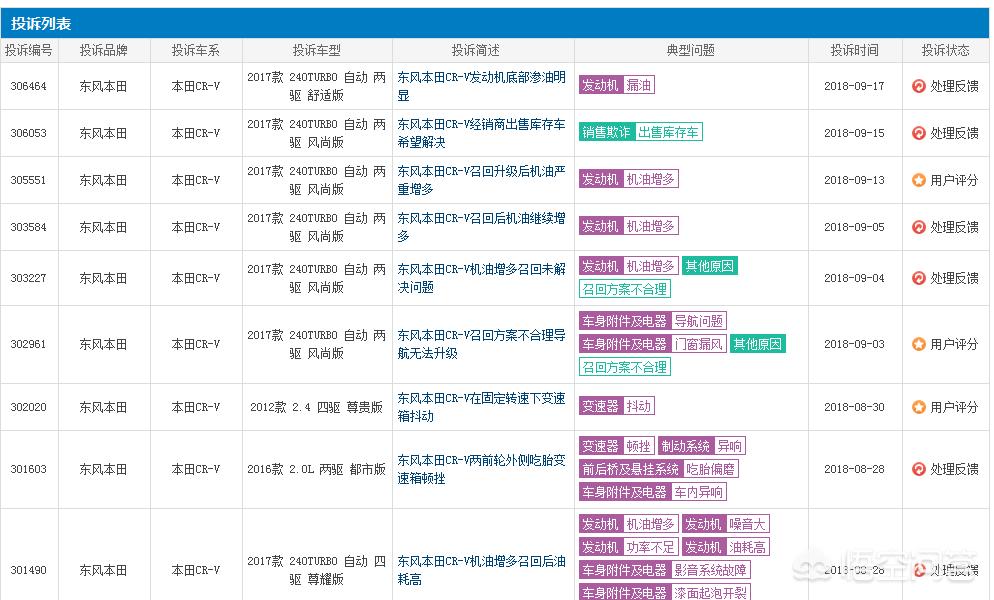Select the 车身附件及电器 门窗漏风 tag

click(653, 344)
